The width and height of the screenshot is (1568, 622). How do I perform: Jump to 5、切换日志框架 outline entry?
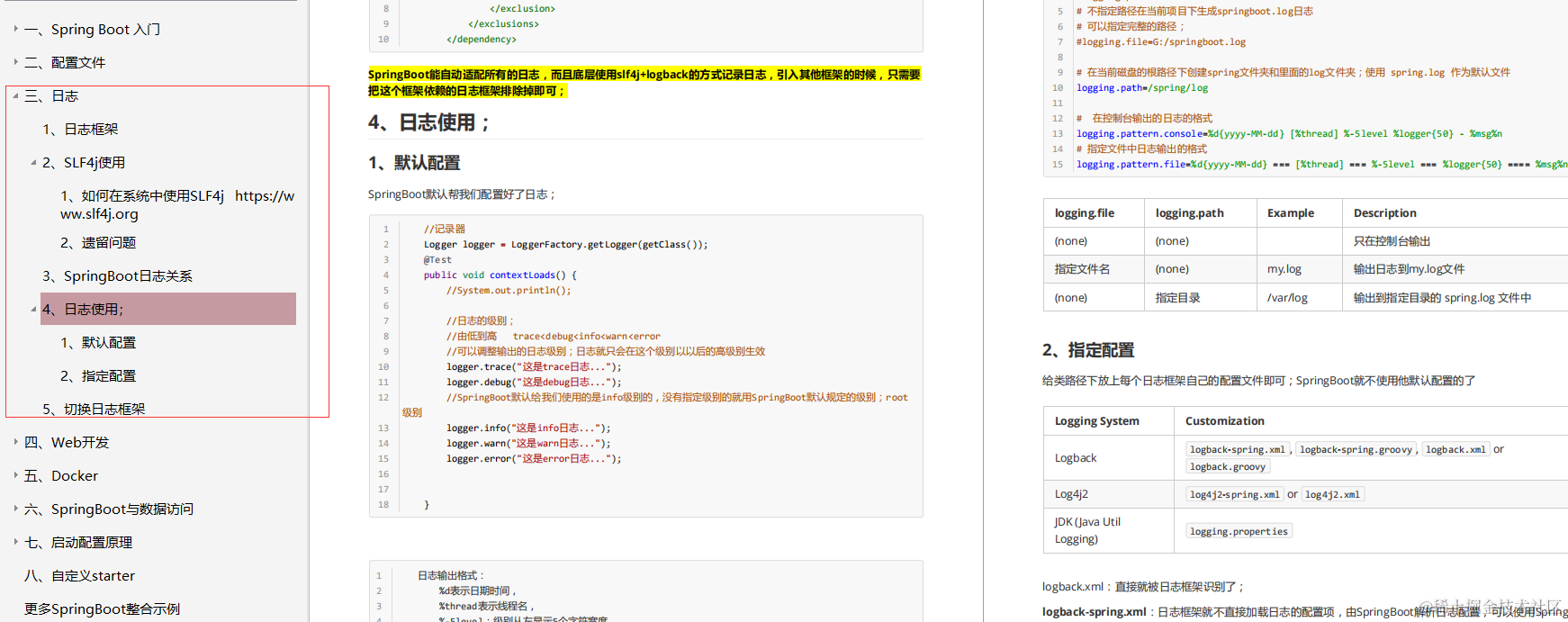[x=94, y=409]
